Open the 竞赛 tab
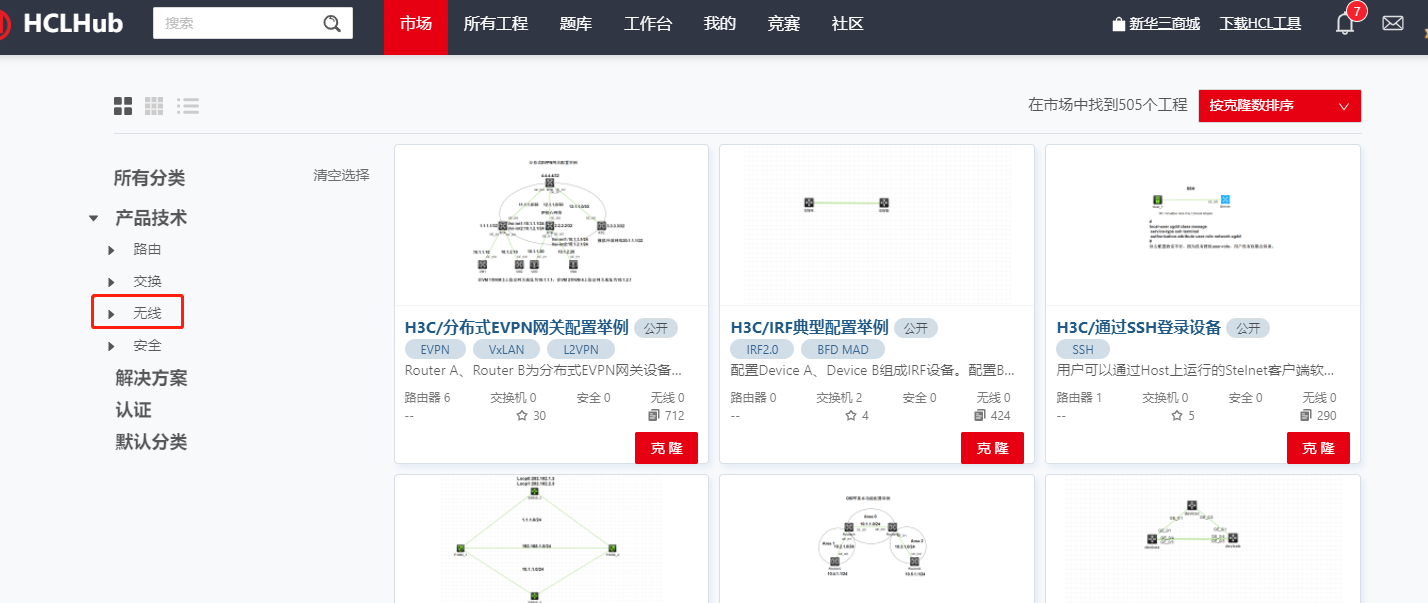This screenshot has height=603, width=1428. coord(784,24)
